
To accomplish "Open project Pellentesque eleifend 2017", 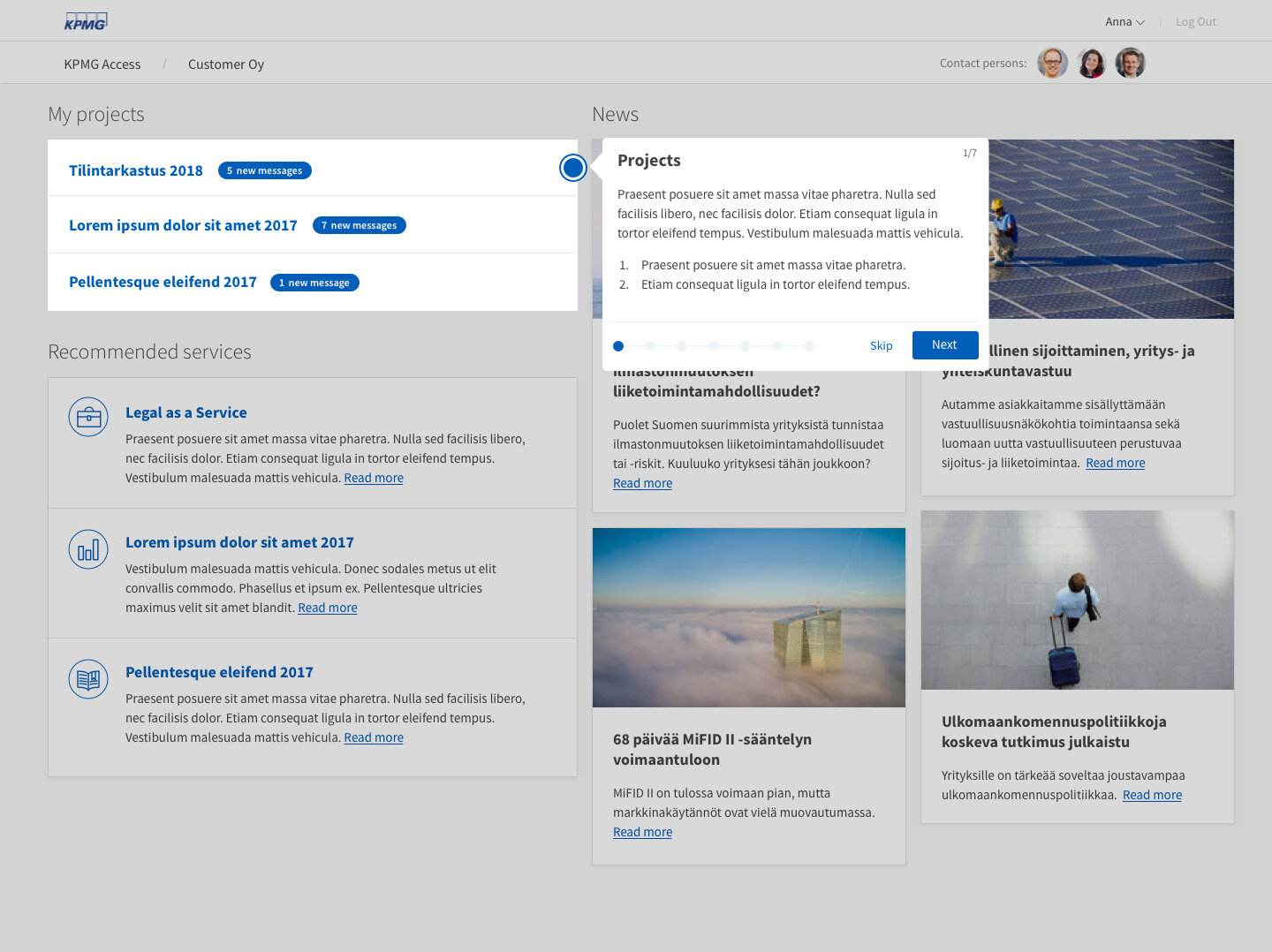I will 163,282.
